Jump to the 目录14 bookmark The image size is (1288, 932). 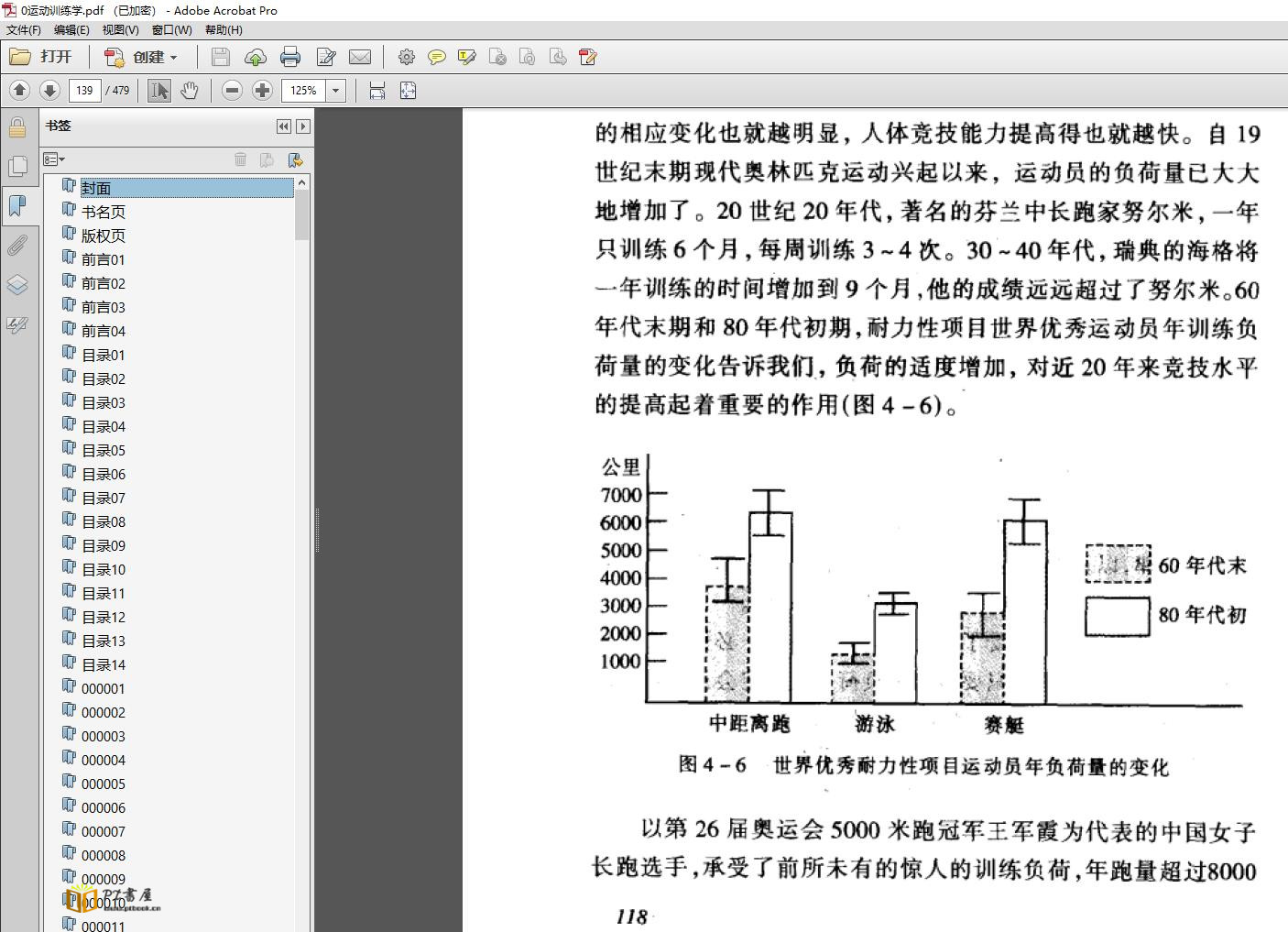coord(104,664)
